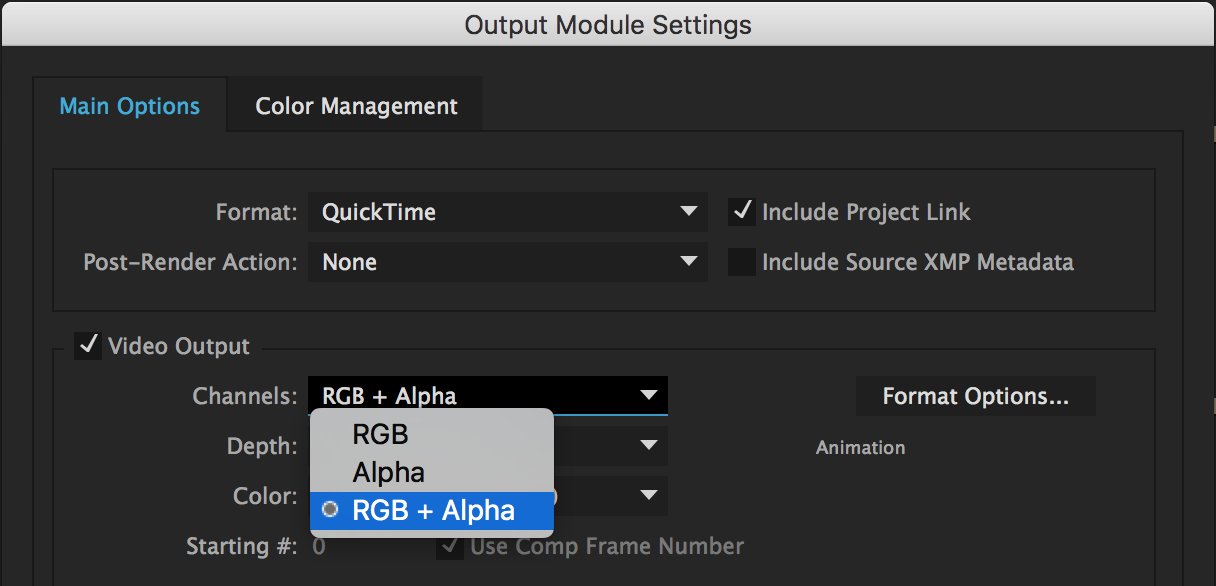Open the Format dropdown showing QuickTime

pos(507,212)
